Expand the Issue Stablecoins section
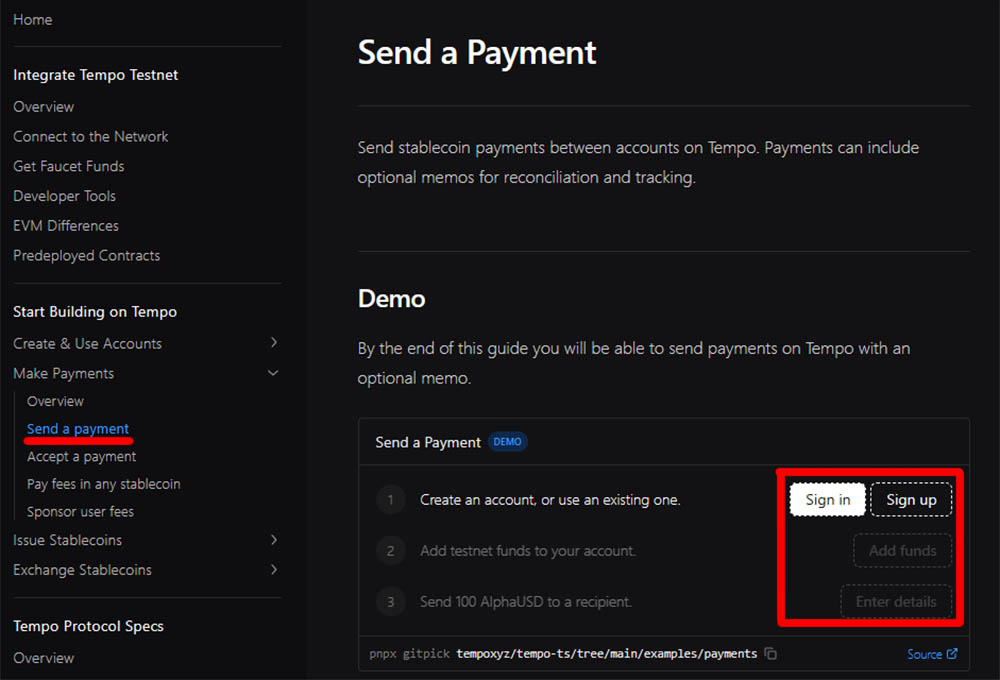The width and height of the screenshot is (1000, 680). pyautogui.click(x=274, y=540)
